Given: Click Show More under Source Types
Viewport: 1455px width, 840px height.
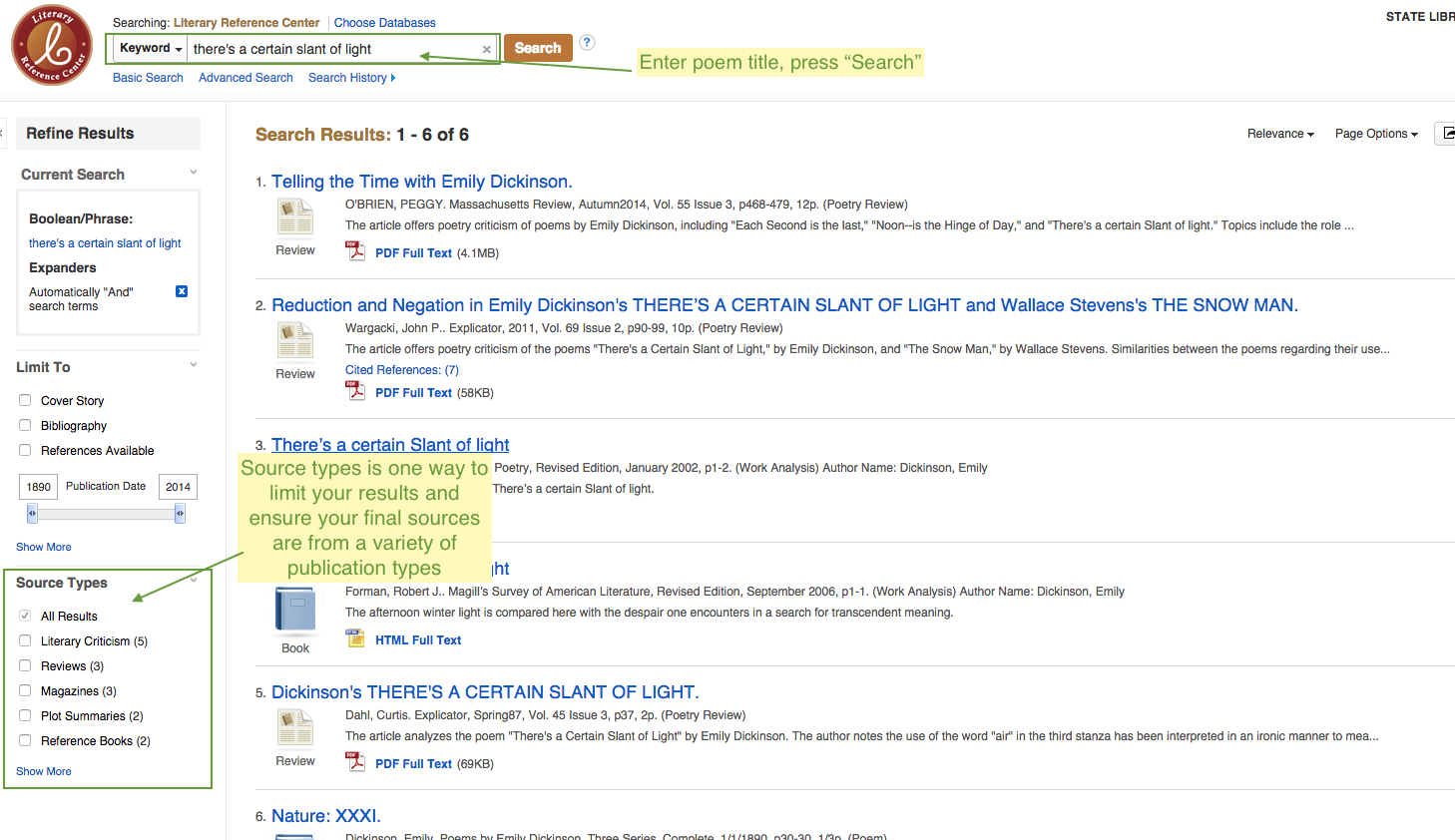Looking at the screenshot, I should 44,771.
